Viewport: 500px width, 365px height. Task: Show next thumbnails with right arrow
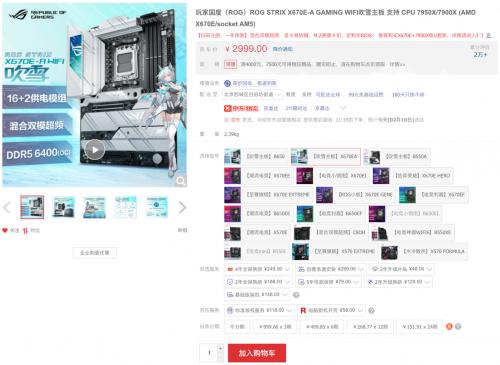[182, 207]
